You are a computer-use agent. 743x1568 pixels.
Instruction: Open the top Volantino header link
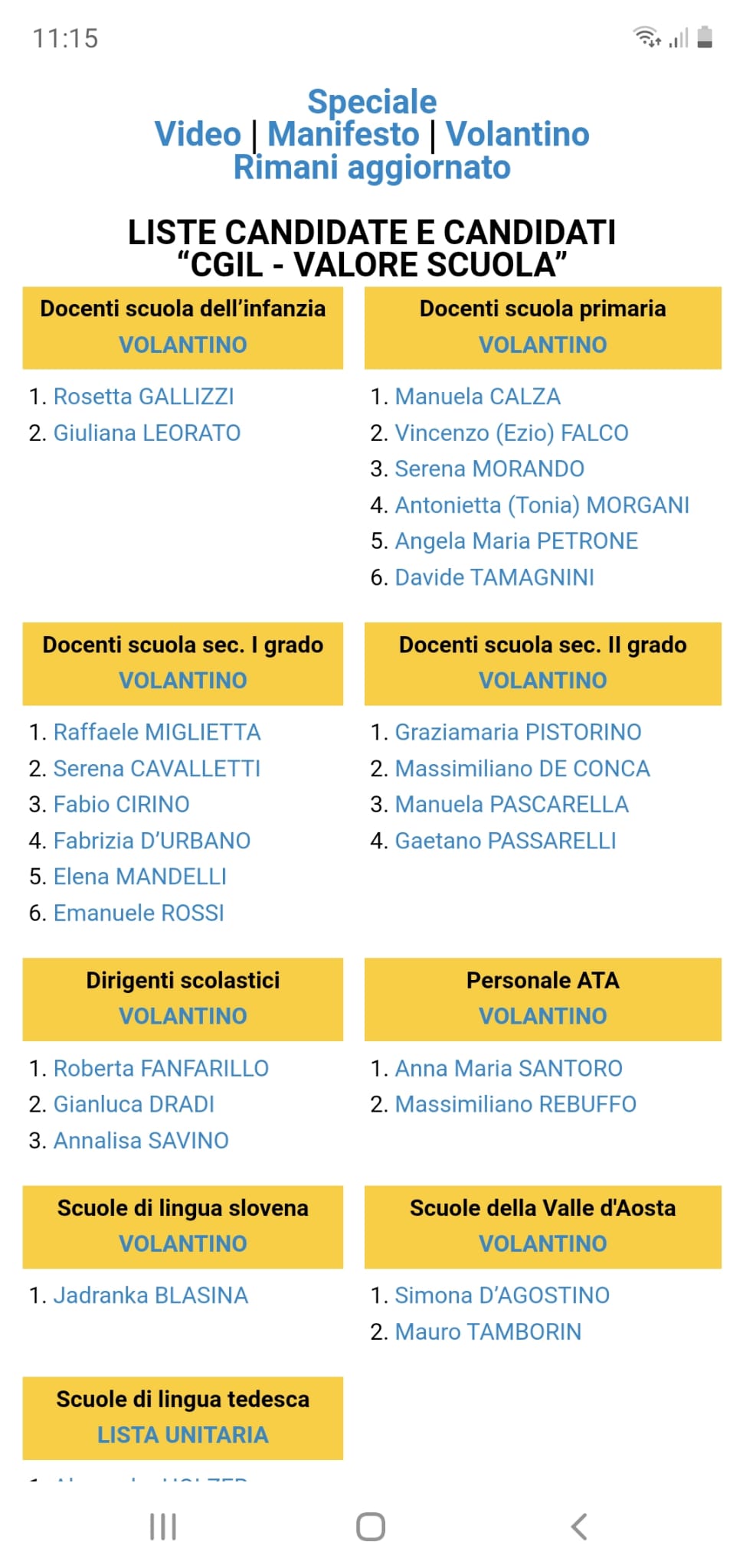(518, 134)
